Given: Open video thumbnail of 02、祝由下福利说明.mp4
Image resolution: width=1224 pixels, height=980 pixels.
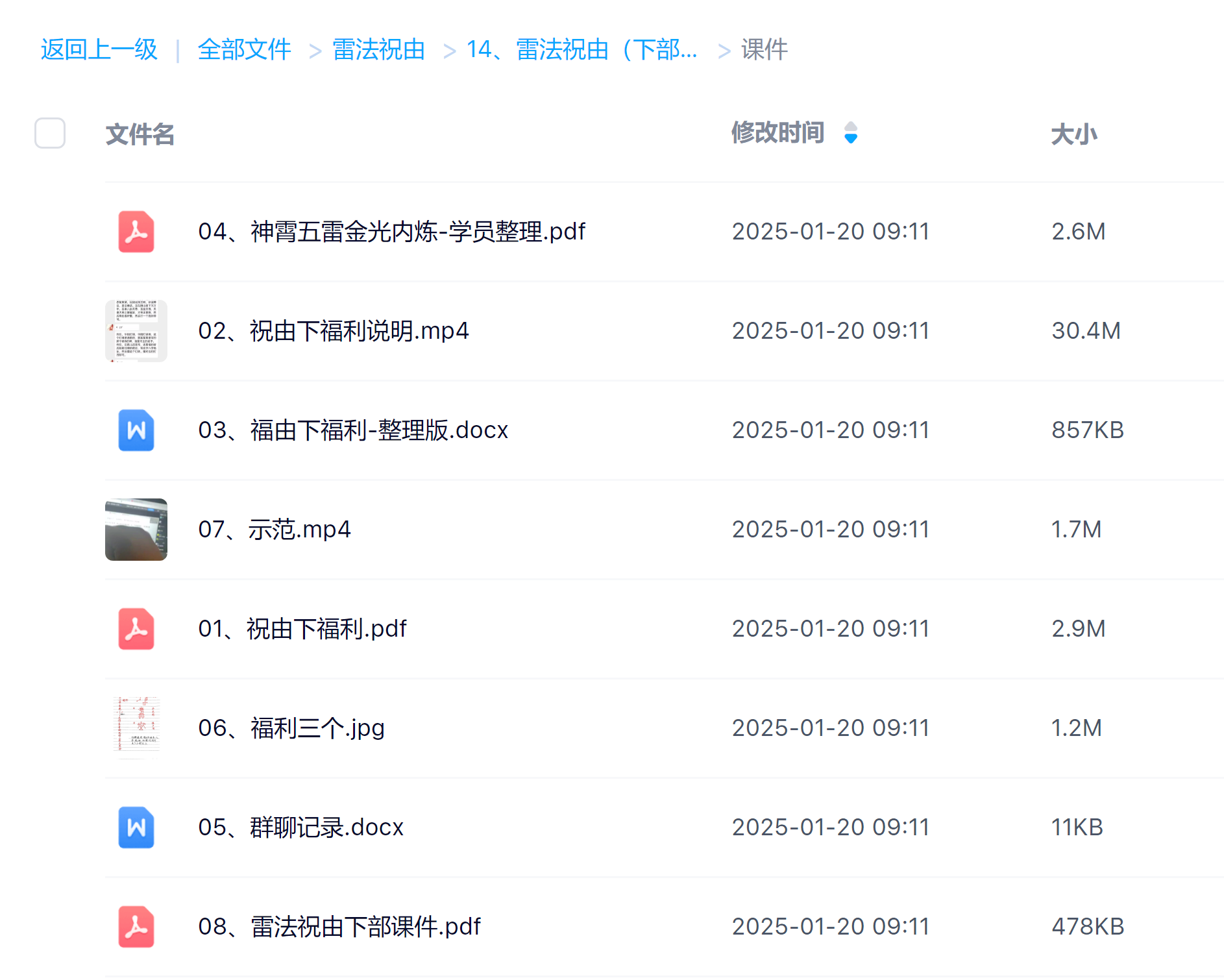Looking at the screenshot, I should 136,331.
